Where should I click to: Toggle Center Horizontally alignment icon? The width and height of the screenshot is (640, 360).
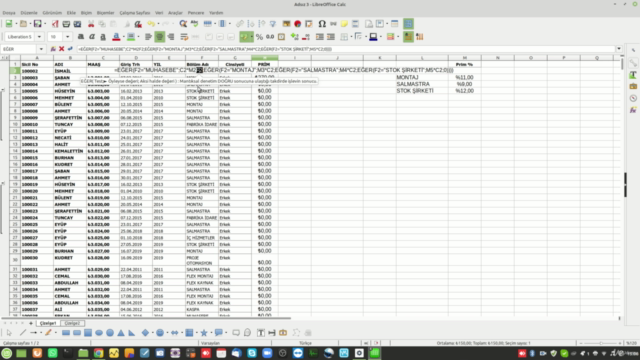tap(160, 37)
